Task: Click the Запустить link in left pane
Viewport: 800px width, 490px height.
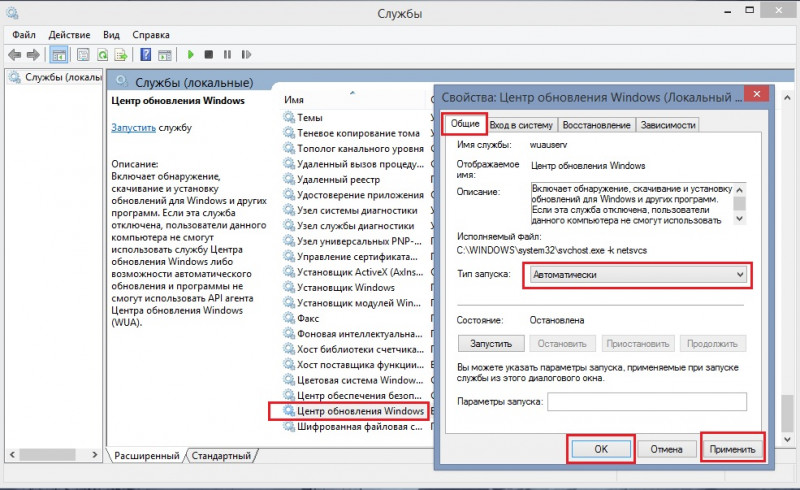Action: pyautogui.click(x=133, y=128)
